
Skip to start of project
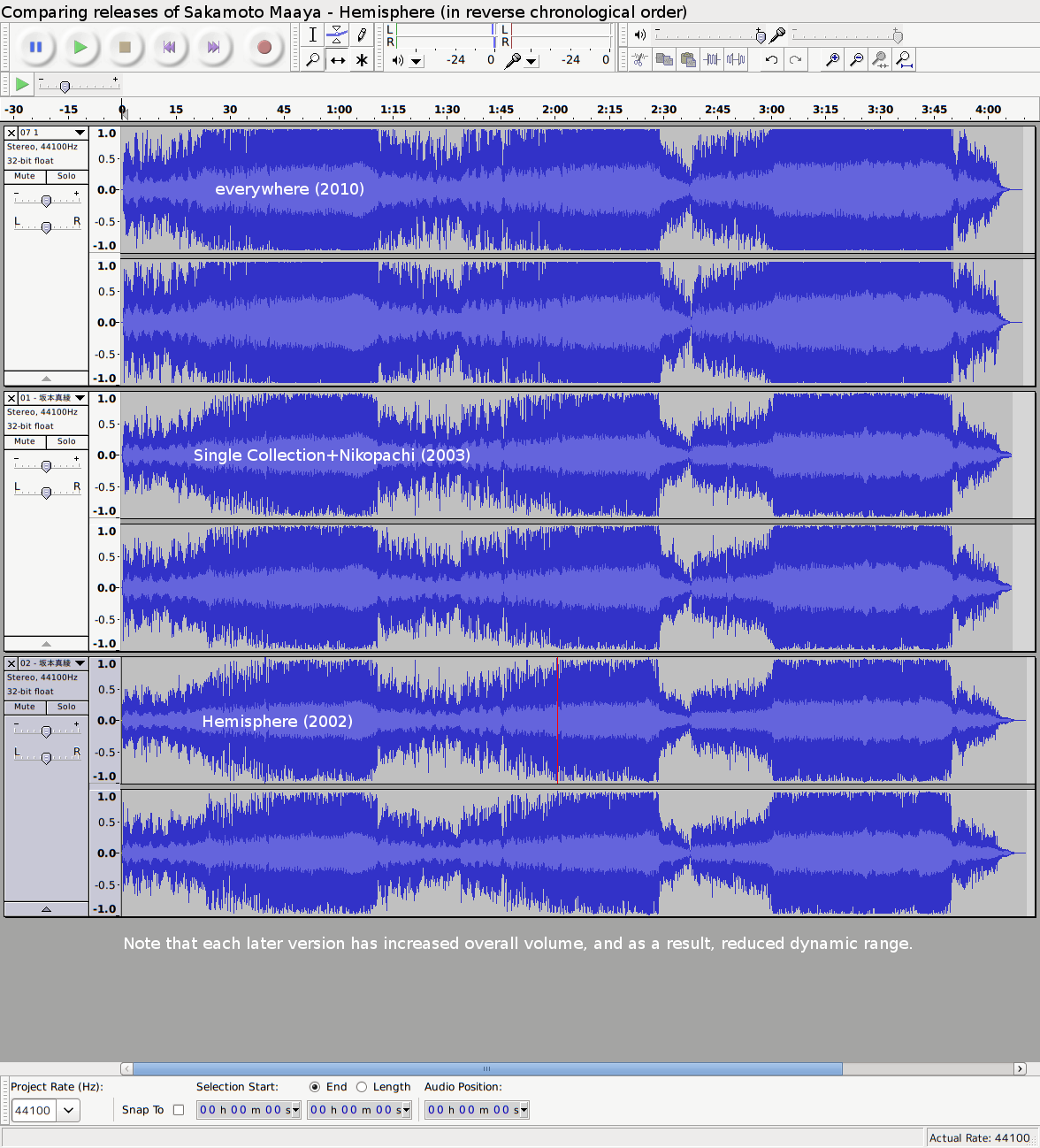click(169, 47)
